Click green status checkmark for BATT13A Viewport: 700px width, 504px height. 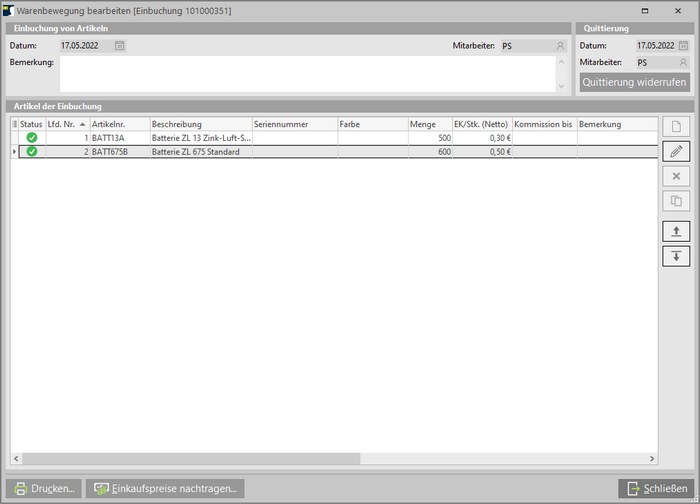[32, 138]
